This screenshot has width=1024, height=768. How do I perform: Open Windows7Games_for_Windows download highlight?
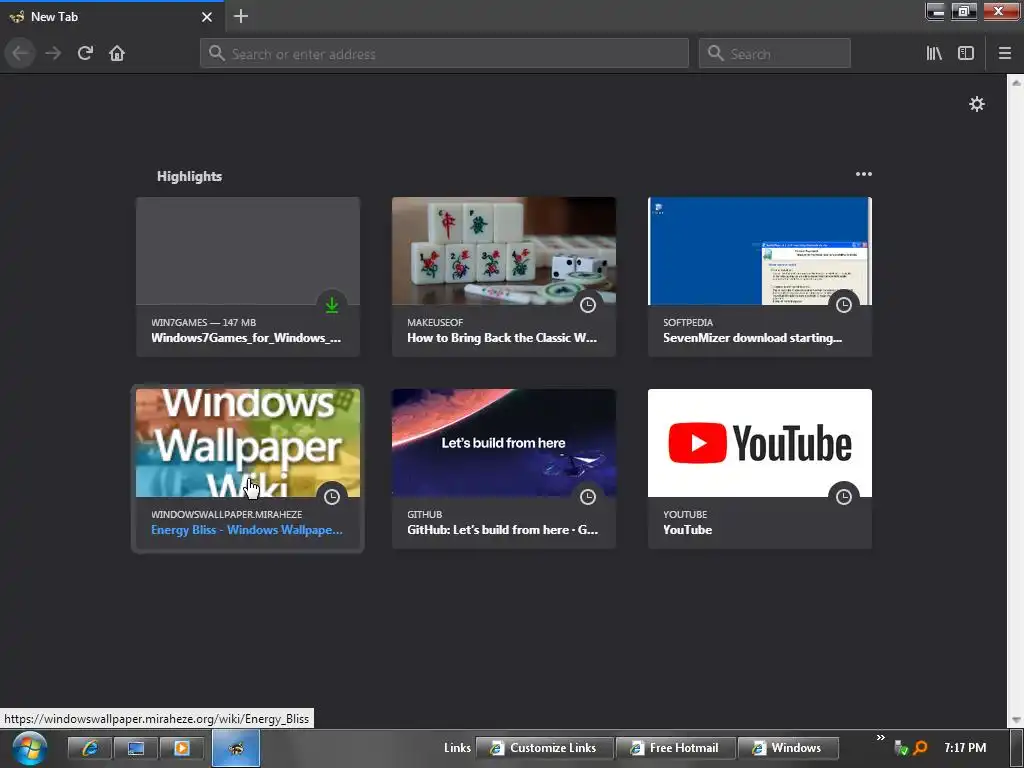246,338
